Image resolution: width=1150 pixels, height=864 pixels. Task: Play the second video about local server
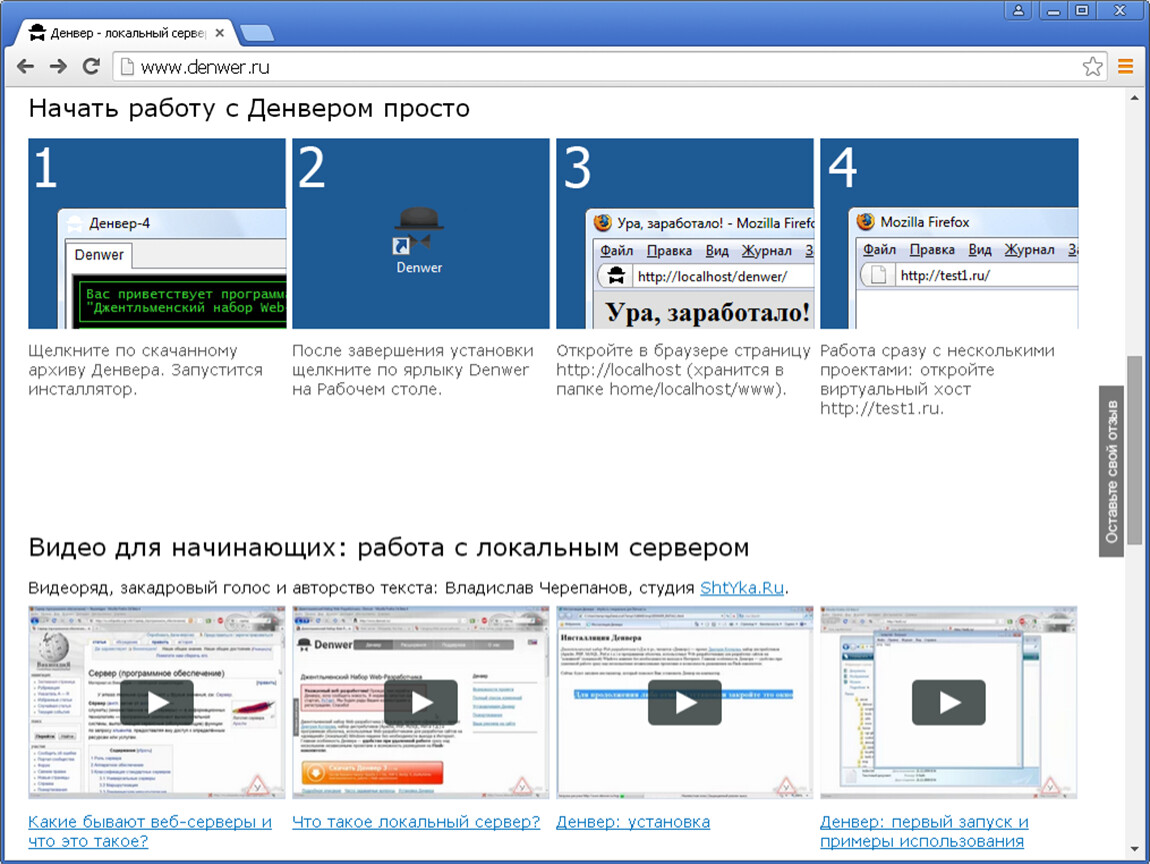(420, 702)
